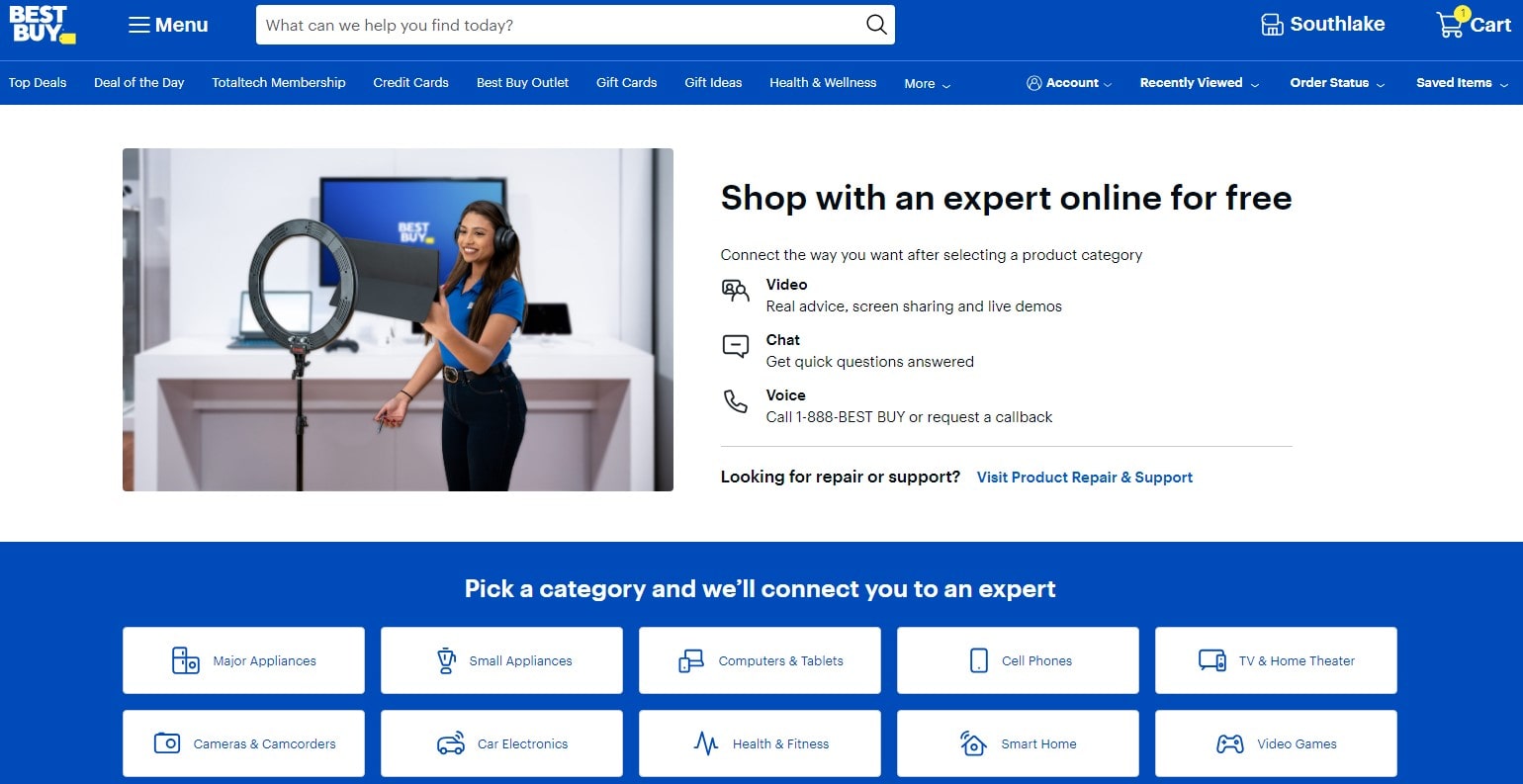Image resolution: width=1523 pixels, height=784 pixels.
Task: Choose Smart Home category
Action: pyautogui.click(x=1018, y=743)
